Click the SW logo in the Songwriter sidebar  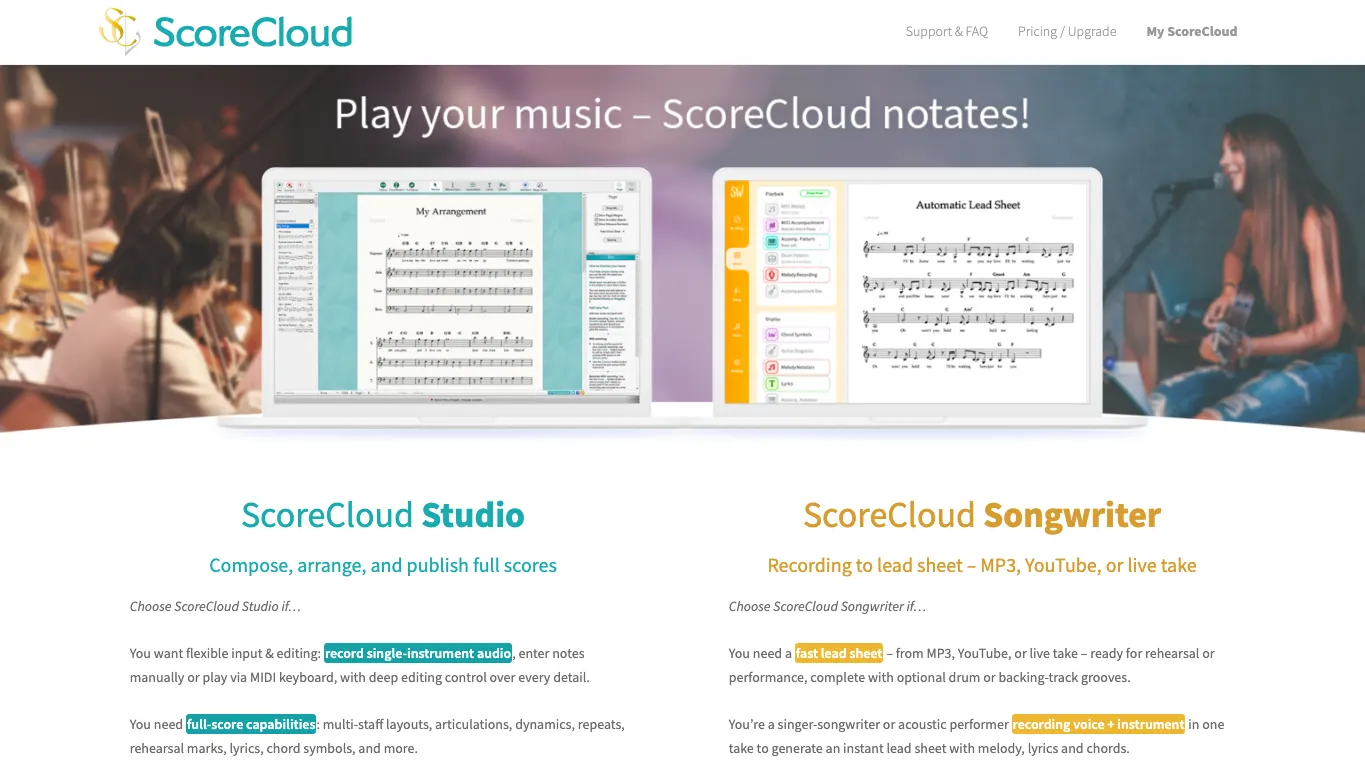pyautogui.click(x=736, y=190)
